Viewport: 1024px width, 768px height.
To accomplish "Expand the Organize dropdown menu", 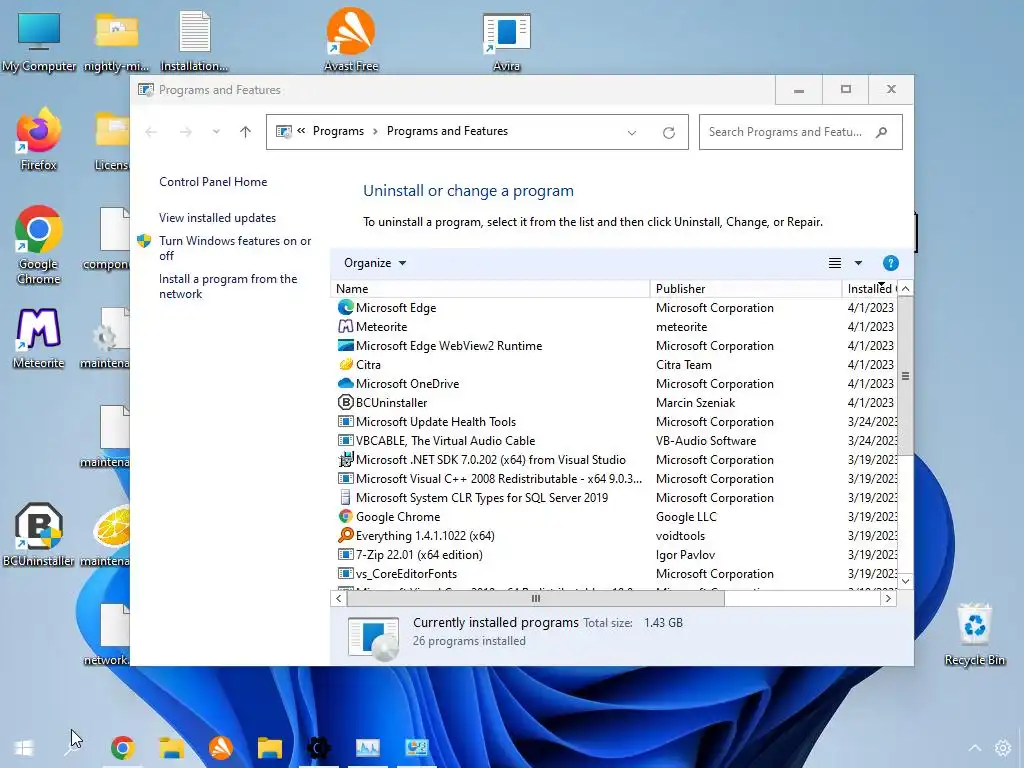I will pos(375,263).
